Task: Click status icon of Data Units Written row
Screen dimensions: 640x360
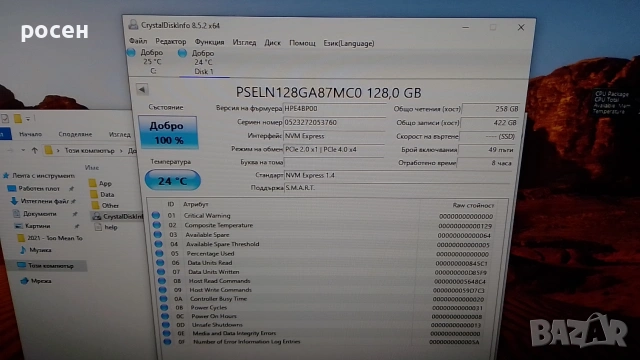Action: coord(161,271)
